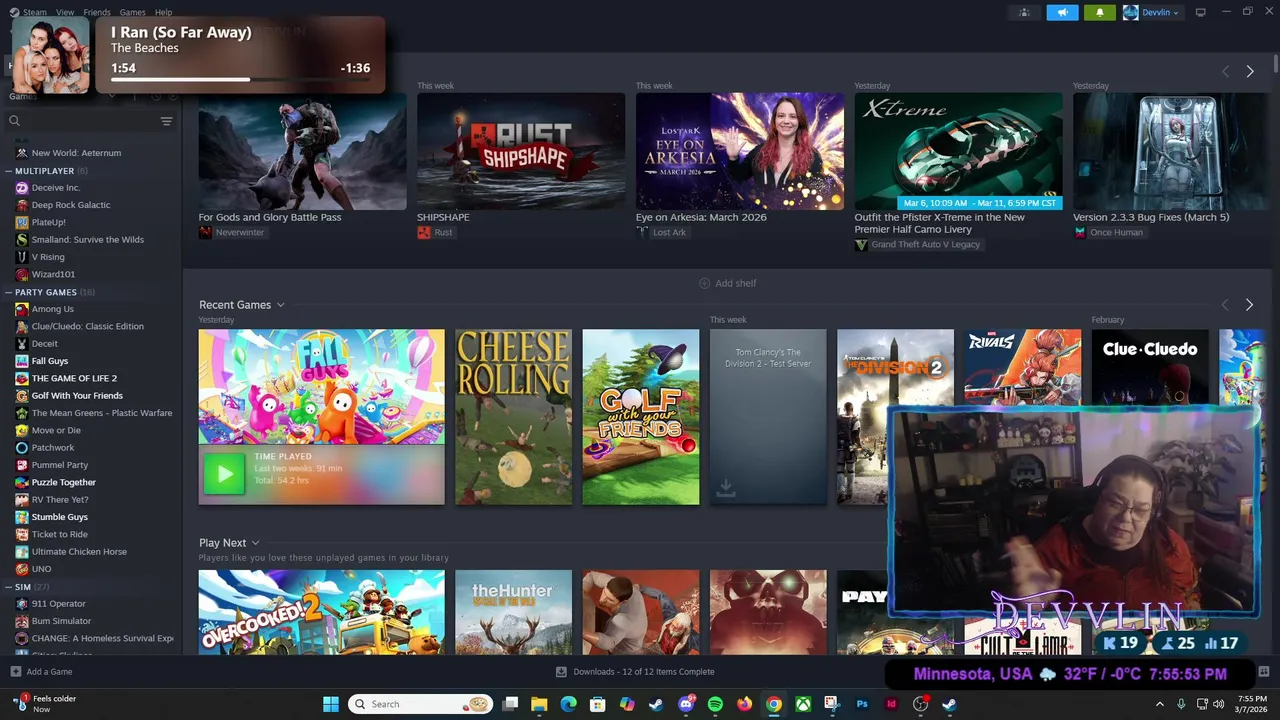The width and height of the screenshot is (1280, 720).
Task: Open the Xbox app from the taskbar
Action: 803,704
